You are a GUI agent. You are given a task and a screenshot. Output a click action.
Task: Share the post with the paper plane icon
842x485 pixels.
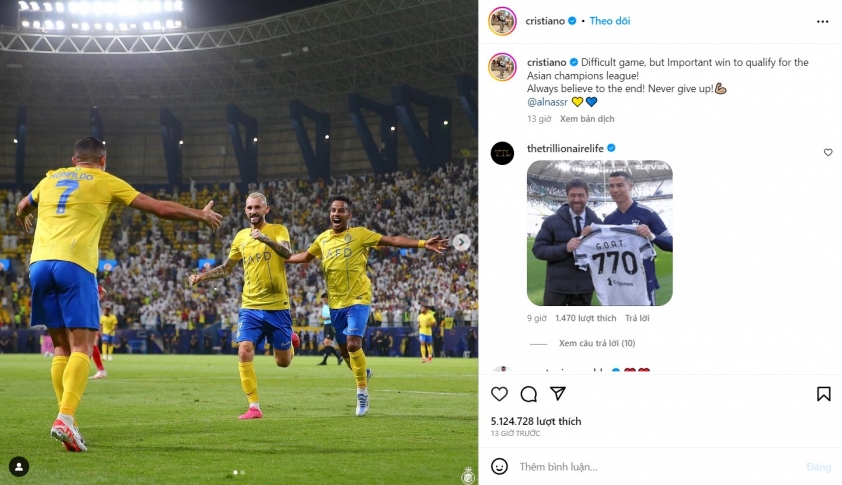558,394
